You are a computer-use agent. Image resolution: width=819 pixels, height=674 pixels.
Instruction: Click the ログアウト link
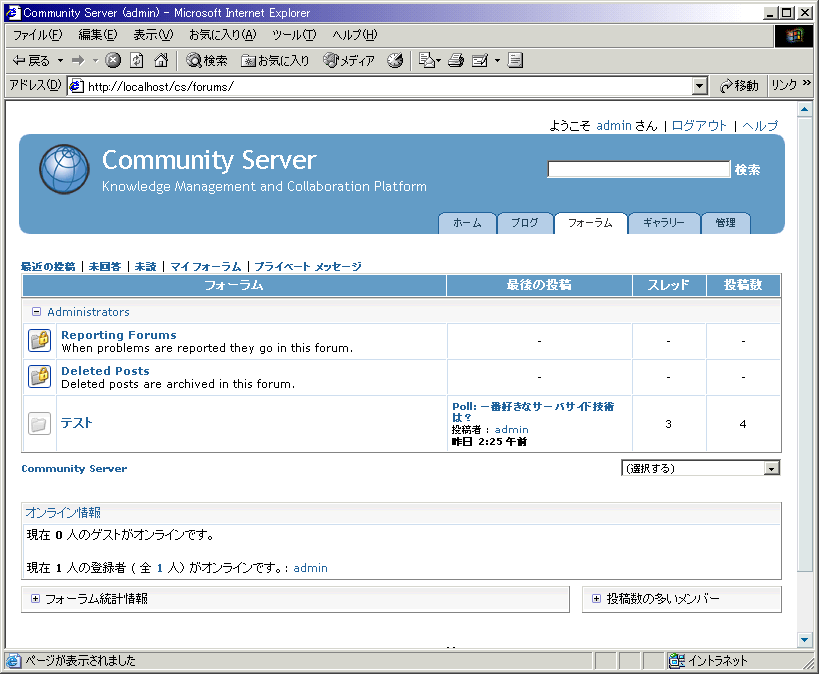pos(699,126)
